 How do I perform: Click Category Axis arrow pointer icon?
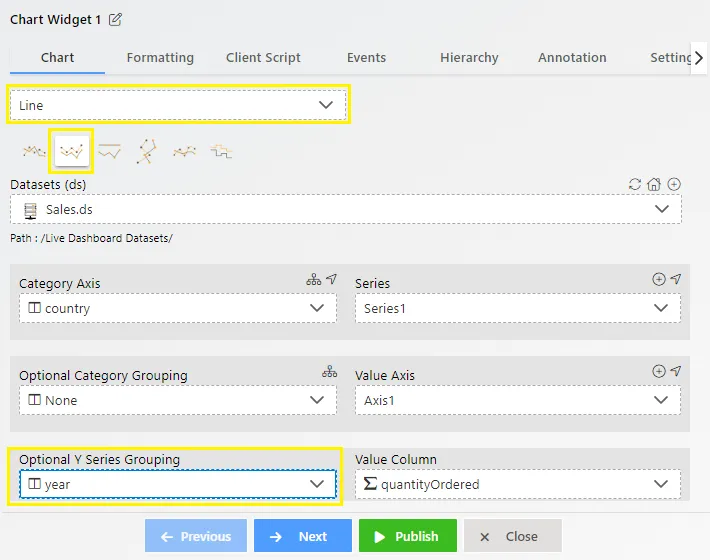tap(332, 279)
